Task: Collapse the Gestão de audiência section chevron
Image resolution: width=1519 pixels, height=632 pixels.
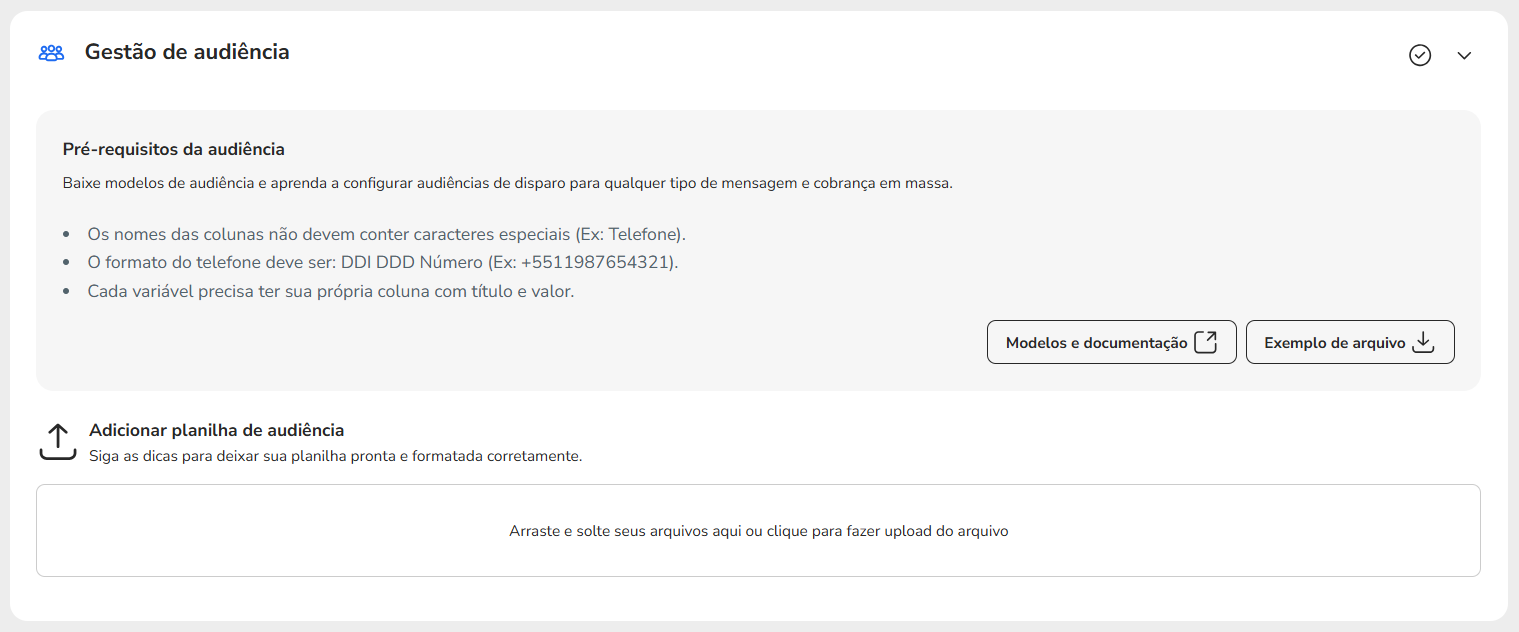Action: [1464, 56]
